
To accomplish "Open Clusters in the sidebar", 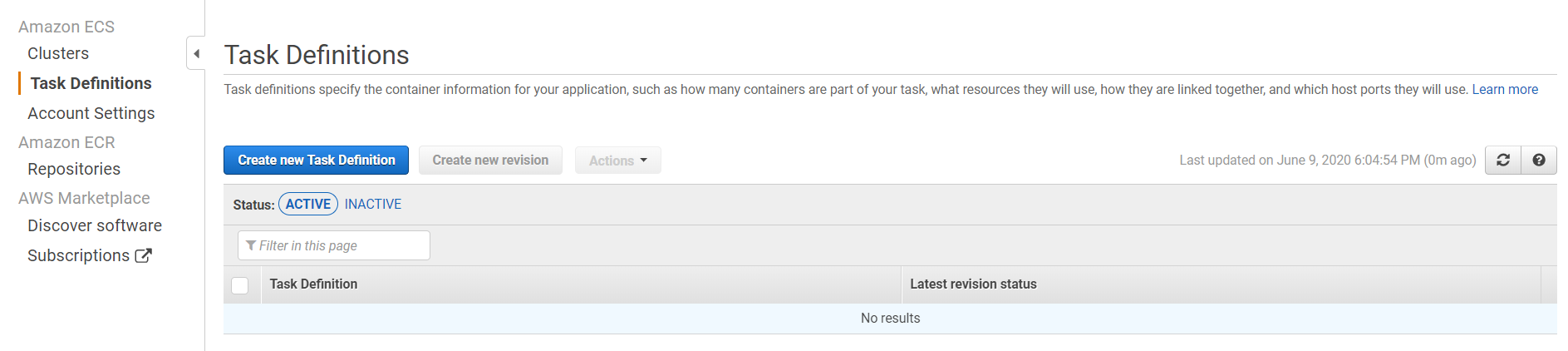I will tap(58, 53).
